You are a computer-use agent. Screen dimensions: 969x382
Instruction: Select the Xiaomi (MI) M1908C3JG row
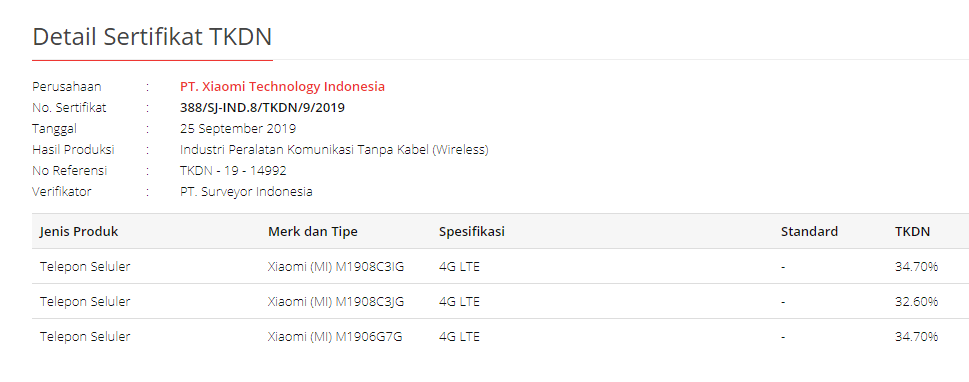[501, 302]
